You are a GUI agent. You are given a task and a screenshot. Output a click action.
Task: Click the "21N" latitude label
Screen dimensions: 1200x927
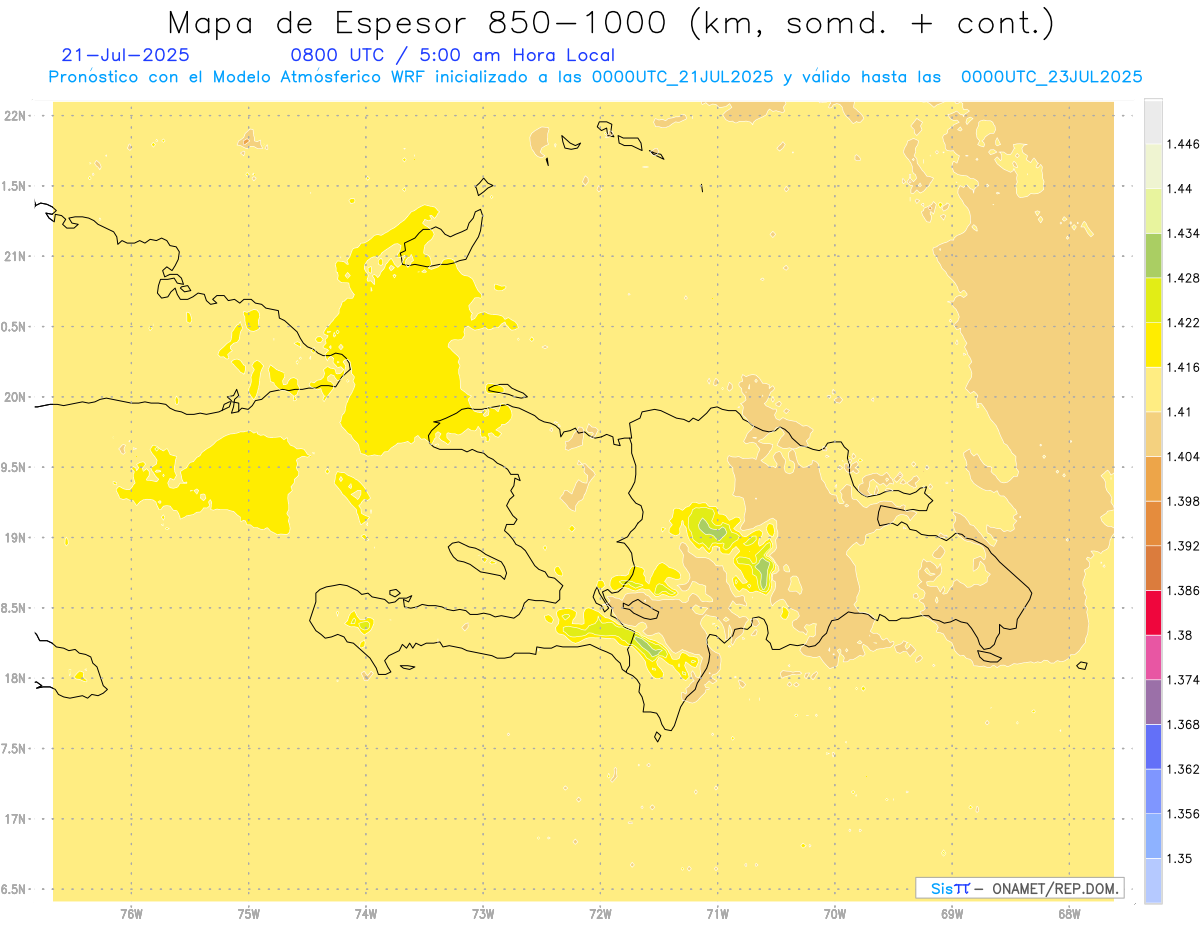(x=15, y=257)
